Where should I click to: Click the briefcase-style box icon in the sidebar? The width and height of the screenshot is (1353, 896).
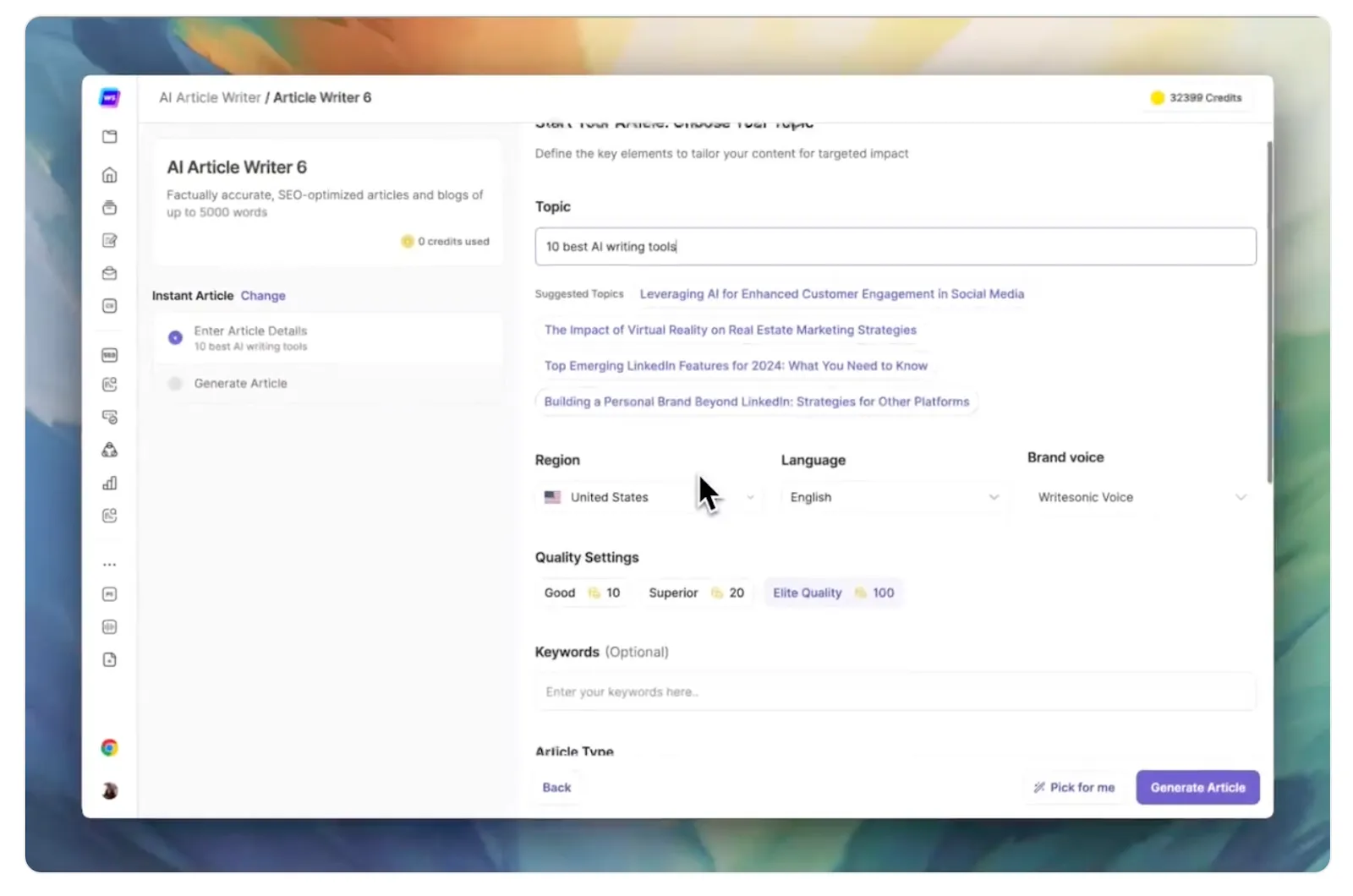pyautogui.click(x=110, y=273)
